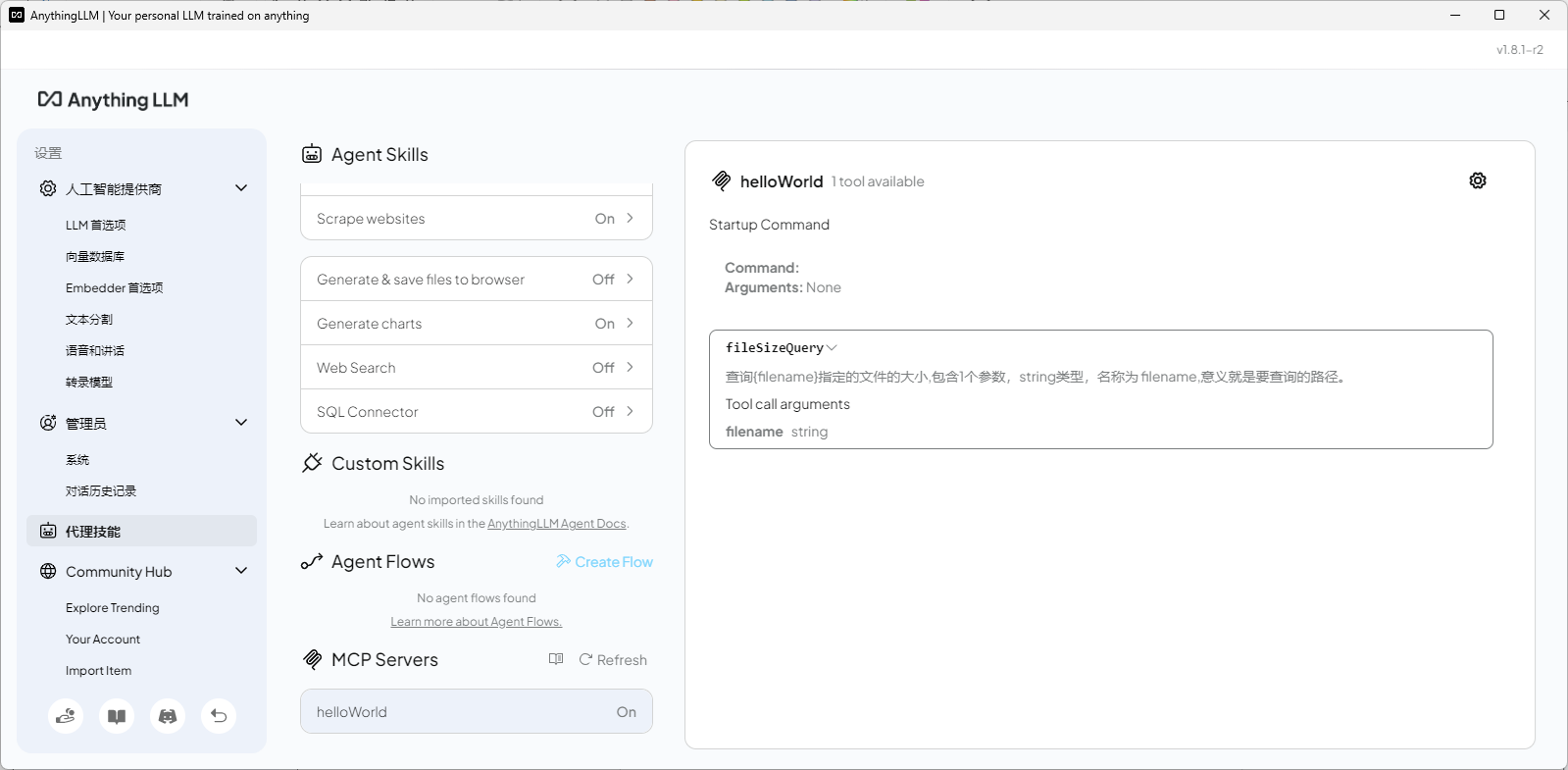Viewport: 1568px width, 770px height.
Task: Open AnythingLLM Agent Docs link
Action: [557, 524]
